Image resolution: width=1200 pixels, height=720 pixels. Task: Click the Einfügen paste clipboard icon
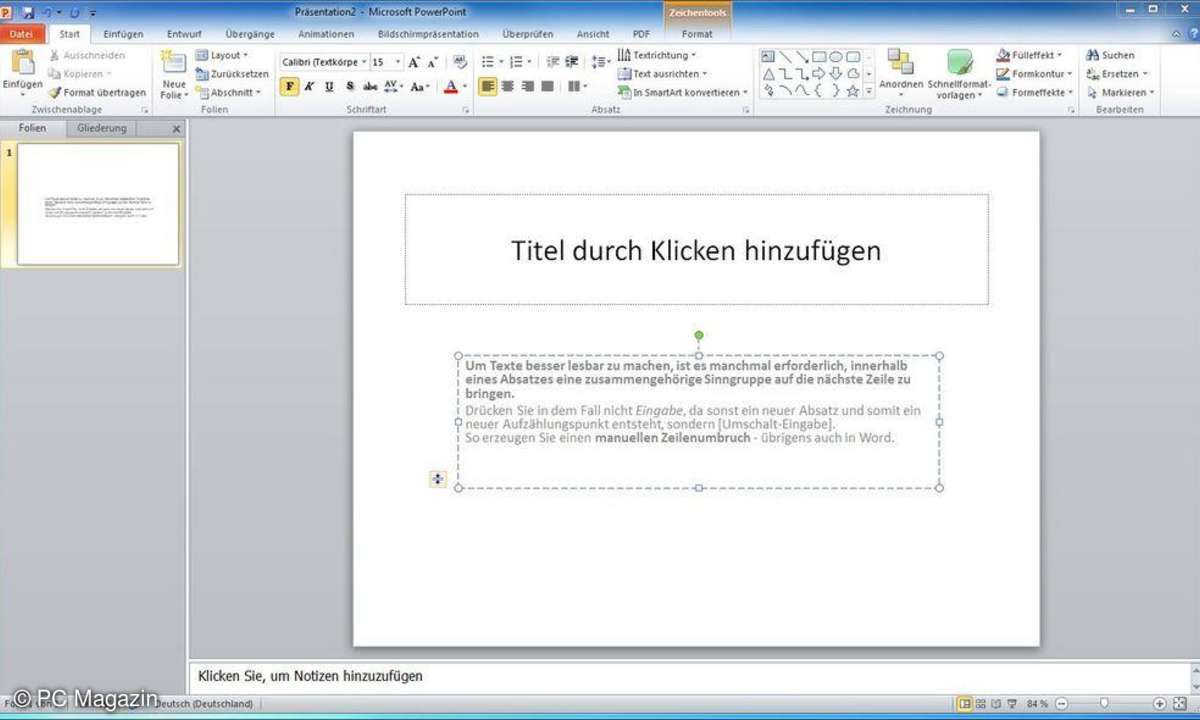coord(22,62)
